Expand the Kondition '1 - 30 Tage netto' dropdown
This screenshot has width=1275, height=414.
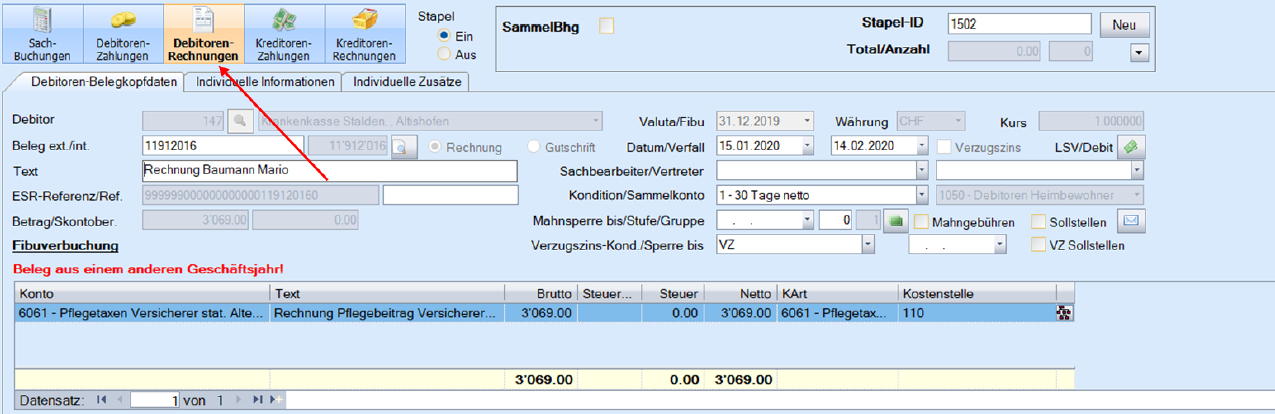[x=921, y=196]
